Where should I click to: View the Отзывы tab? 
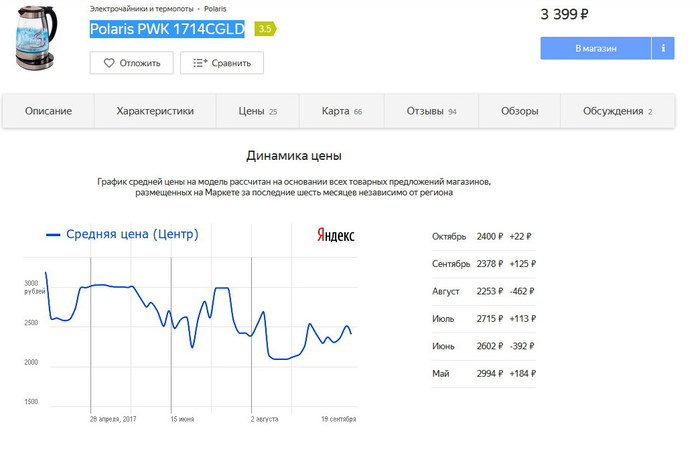tap(431, 111)
